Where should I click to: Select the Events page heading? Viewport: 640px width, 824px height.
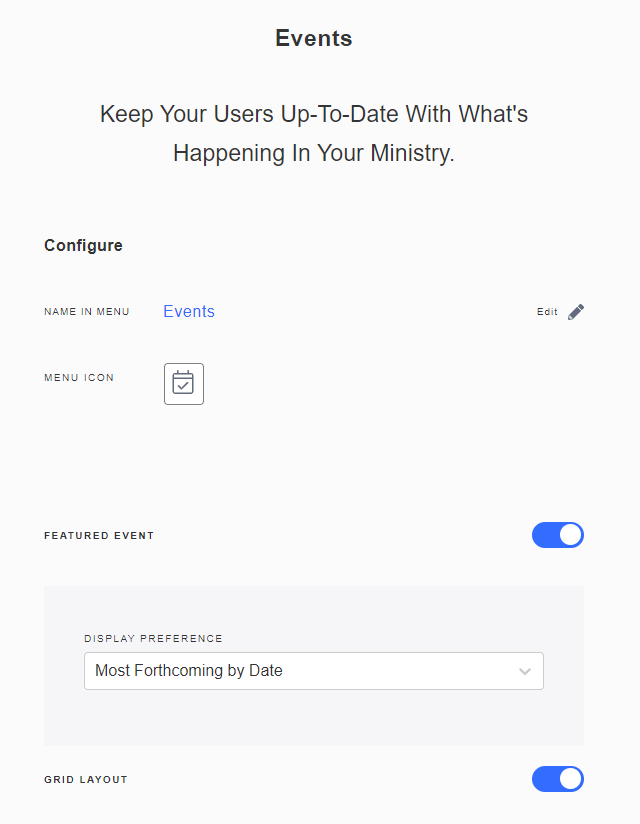click(313, 38)
